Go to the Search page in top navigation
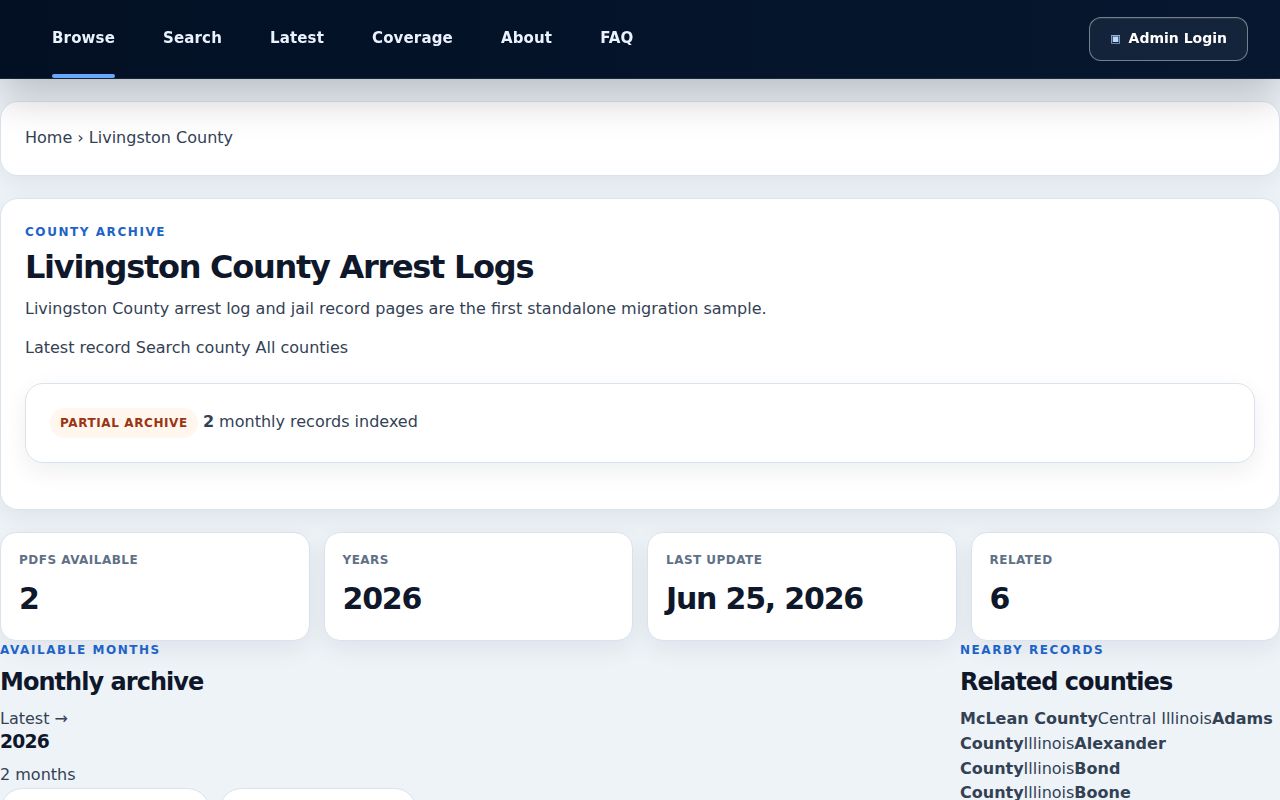The image size is (1280, 800). pyautogui.click(x=192, y=38)
